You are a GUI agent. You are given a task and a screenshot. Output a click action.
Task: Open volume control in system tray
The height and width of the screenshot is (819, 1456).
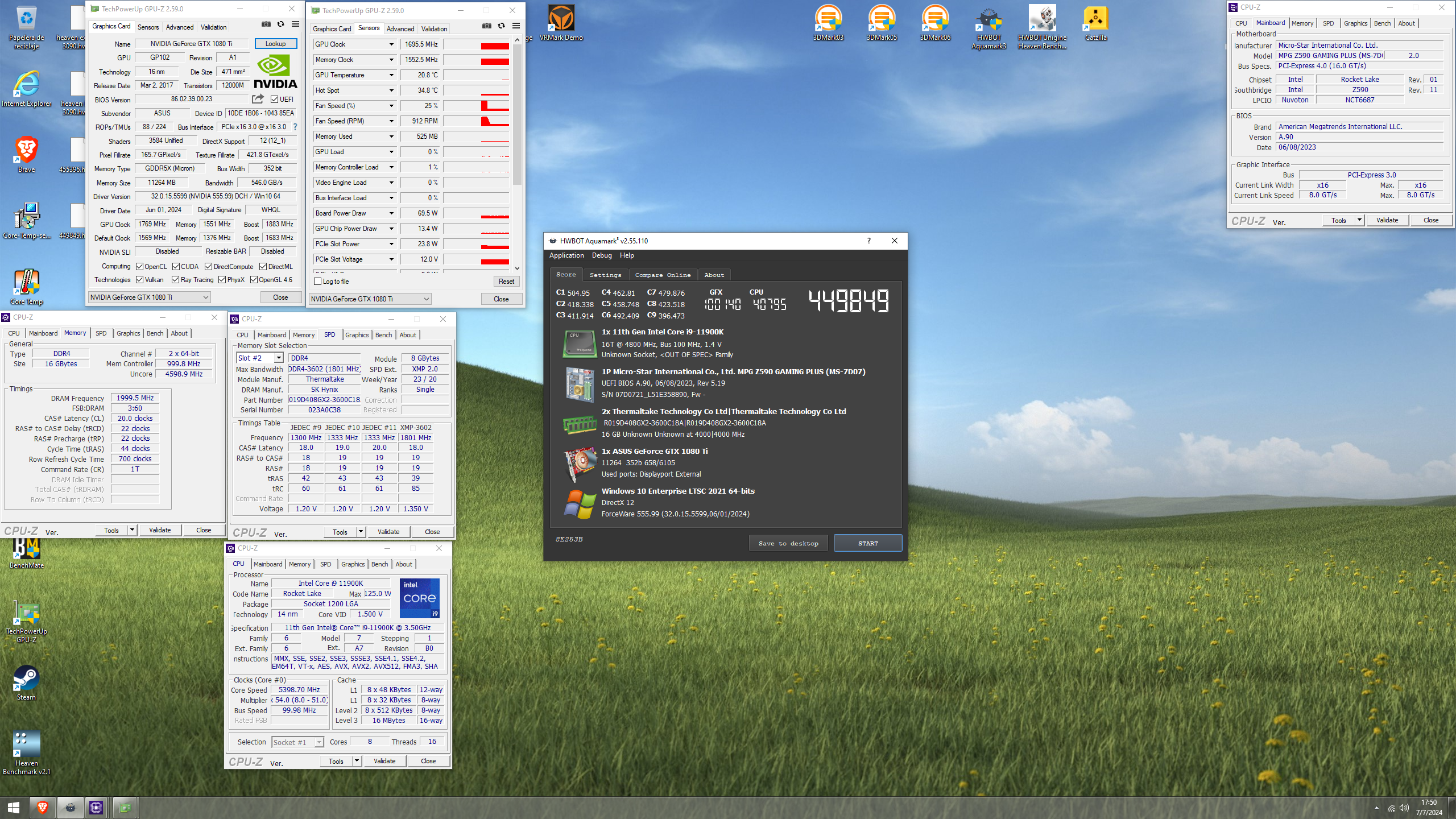click(1404, 808)
